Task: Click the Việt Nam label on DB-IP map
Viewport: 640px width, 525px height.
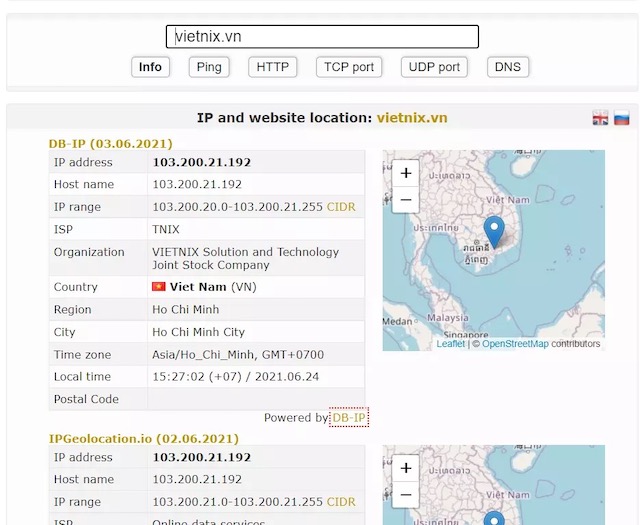Action: (x=508, y=200)
